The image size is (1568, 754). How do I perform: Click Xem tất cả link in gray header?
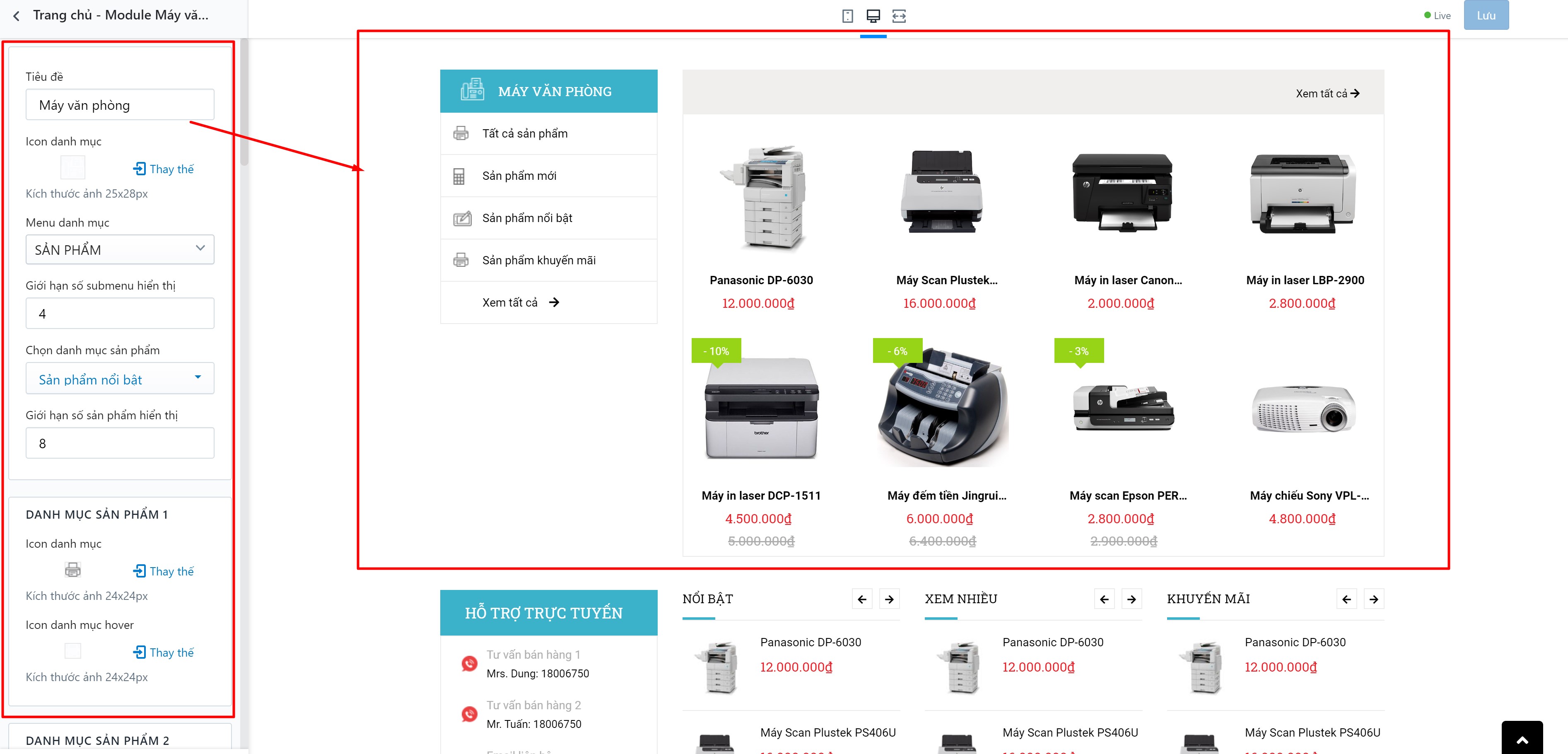[1327, 93]
